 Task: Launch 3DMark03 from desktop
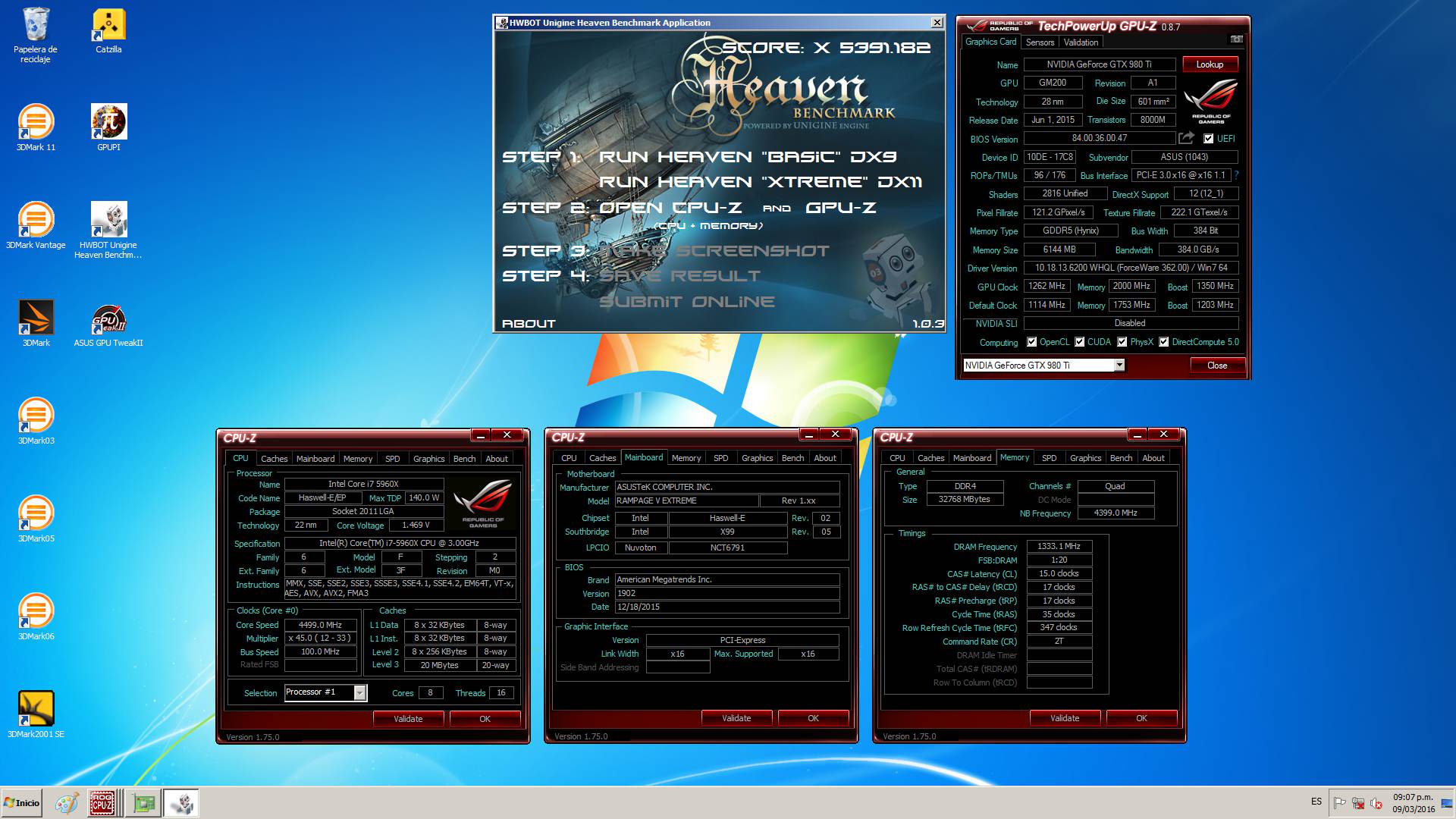[x=36, y=421]
